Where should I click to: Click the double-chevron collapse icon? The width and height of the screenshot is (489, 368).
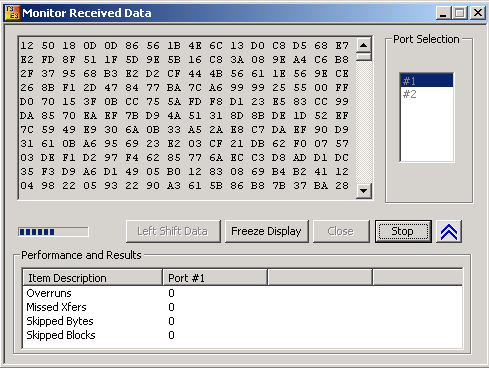449,231
